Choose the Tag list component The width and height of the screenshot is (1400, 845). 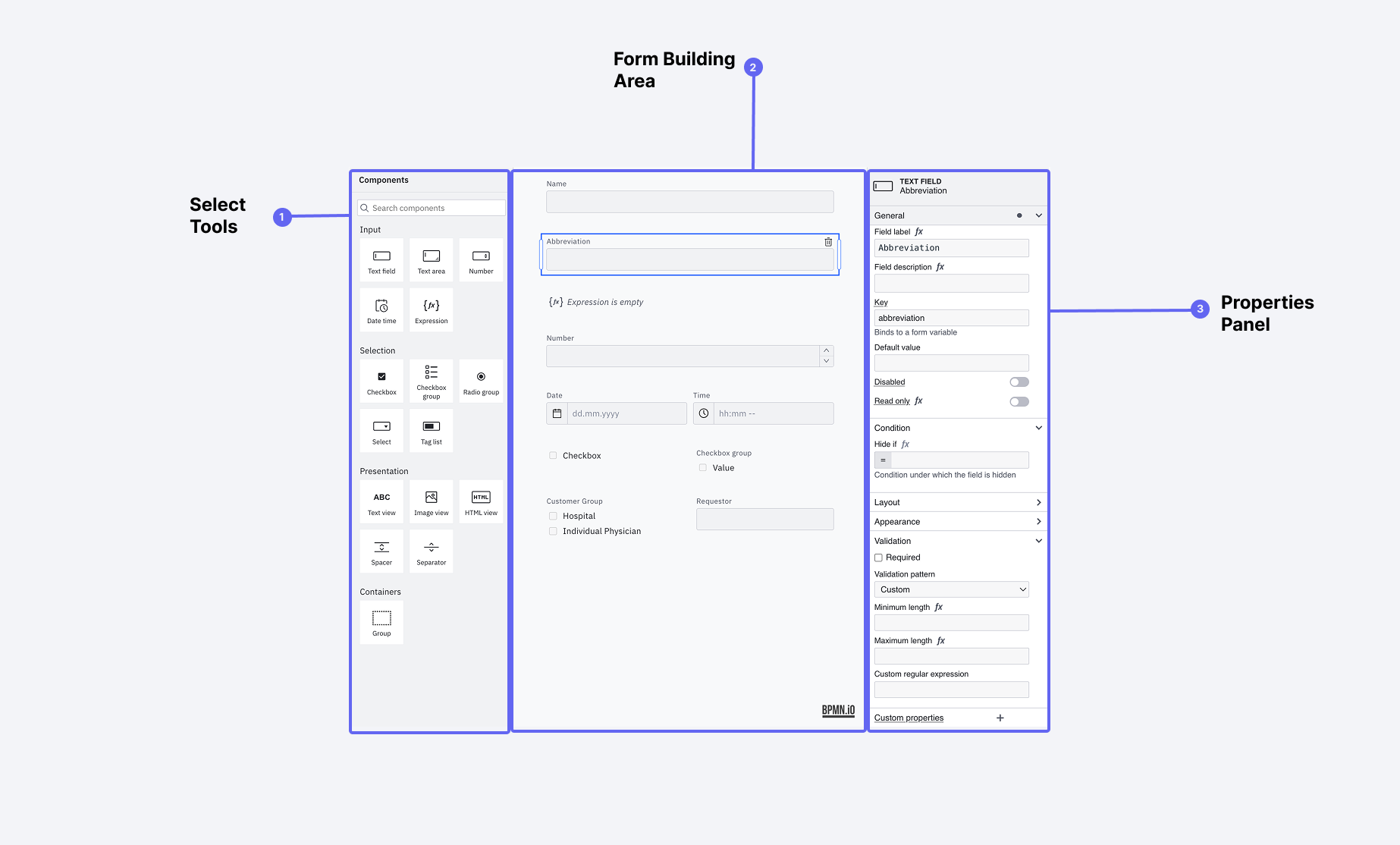pyautogui.click(x=431, y=430)
